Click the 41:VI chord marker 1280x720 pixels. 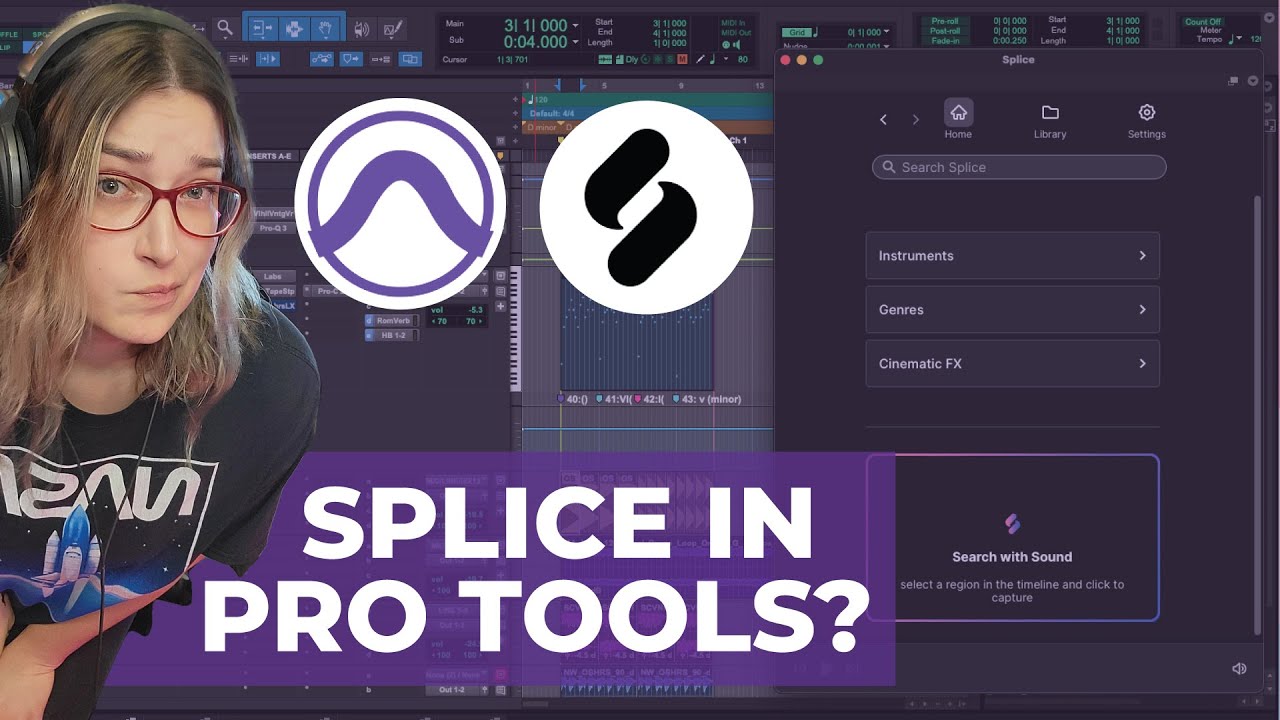(x=613, y=399)
